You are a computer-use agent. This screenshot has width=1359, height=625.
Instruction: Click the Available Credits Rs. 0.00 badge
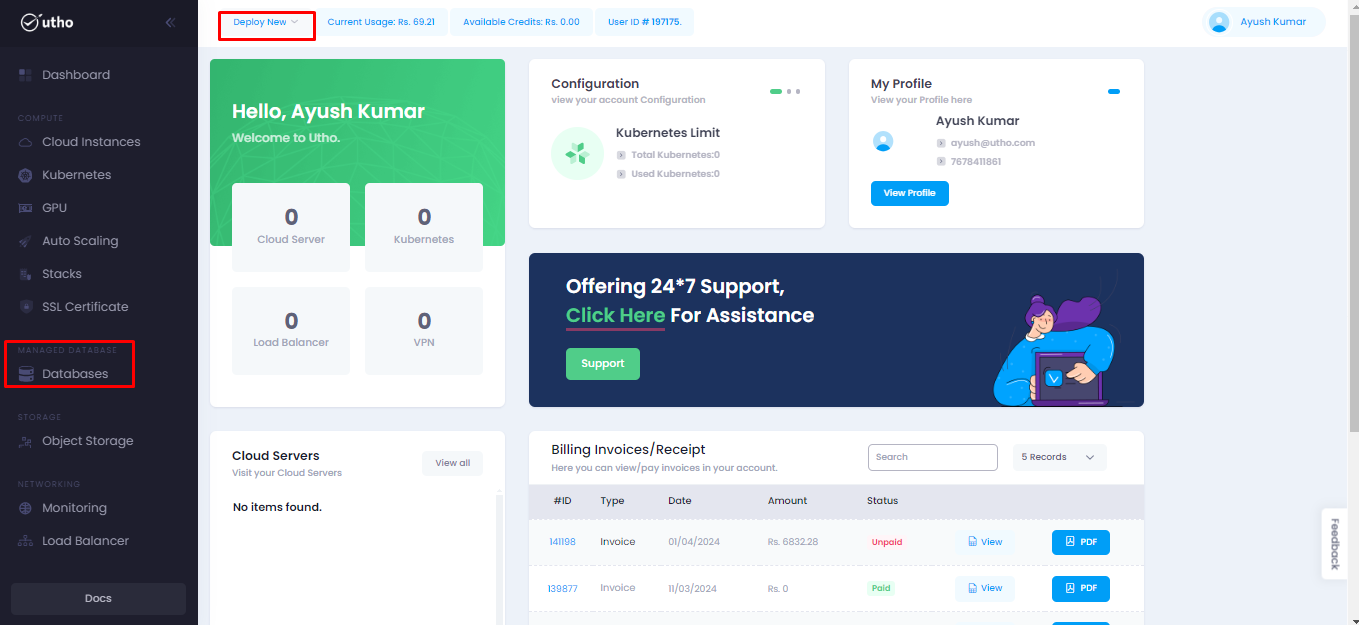point(521,22)
